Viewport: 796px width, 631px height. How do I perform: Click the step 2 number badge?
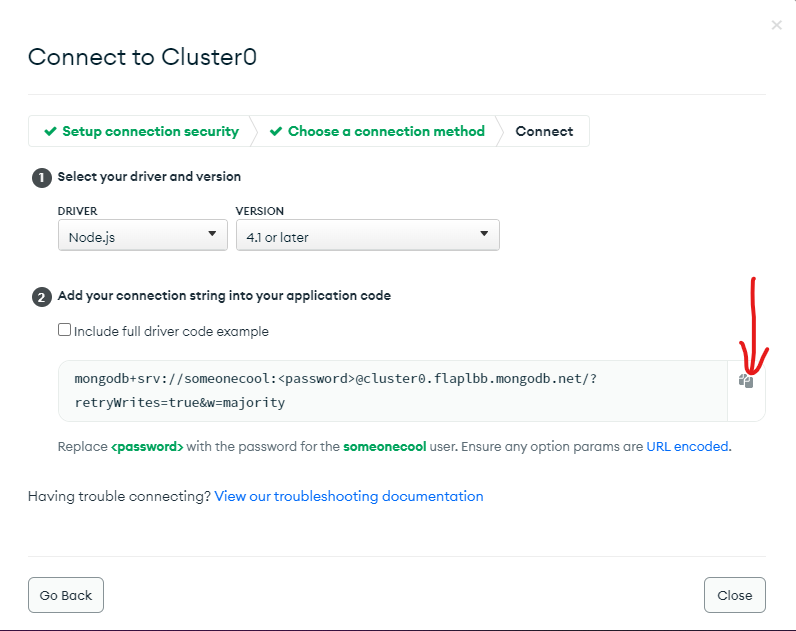[42, 296]
